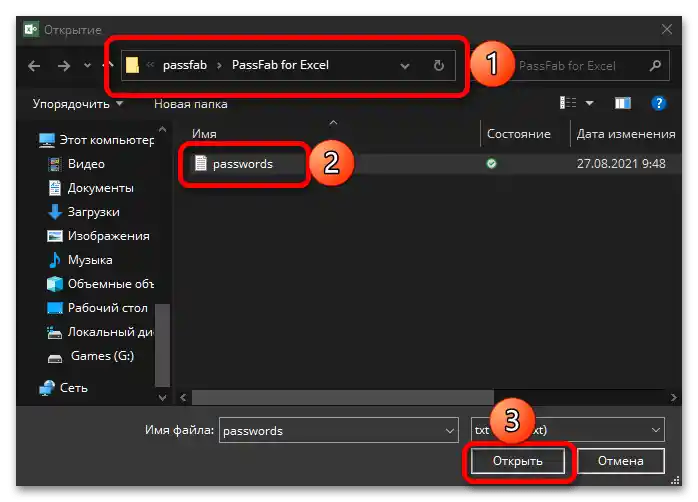This screenshot has width=698, height=502.
Task: Click the navigation pane vertical scrollbar thumb
Action: (162, 345)
